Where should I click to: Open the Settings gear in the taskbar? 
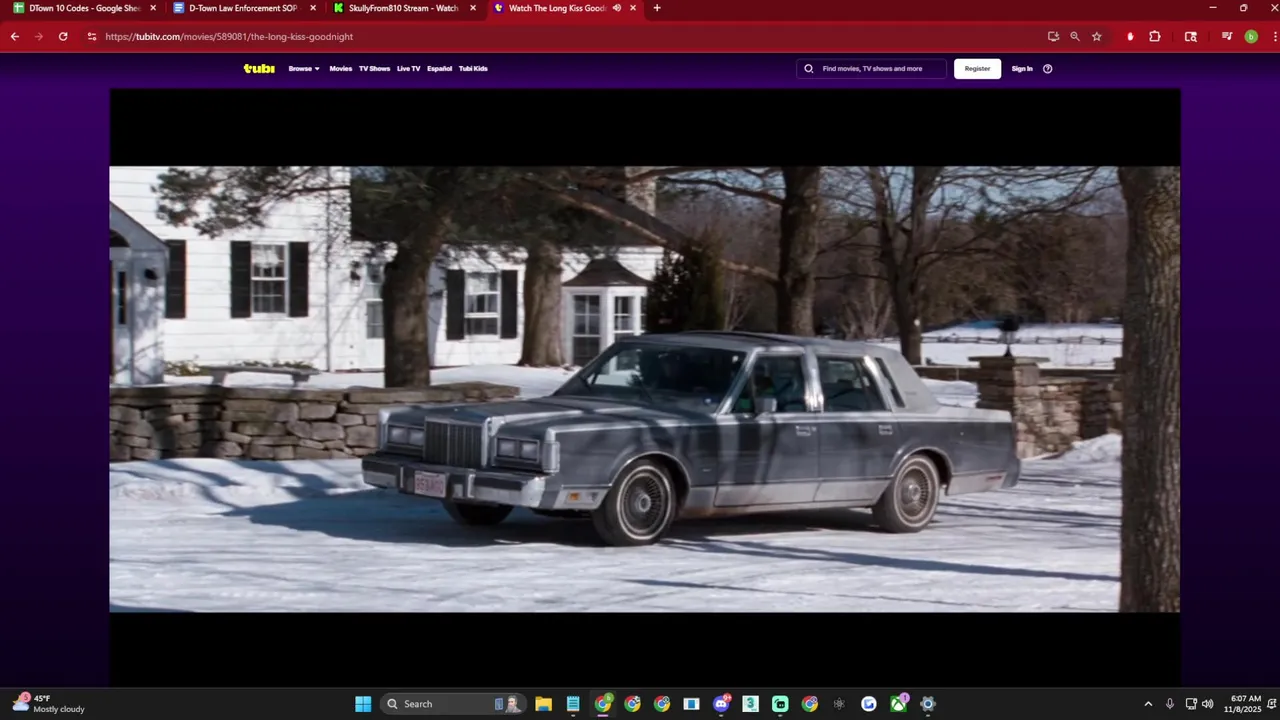tap(928, 704)
